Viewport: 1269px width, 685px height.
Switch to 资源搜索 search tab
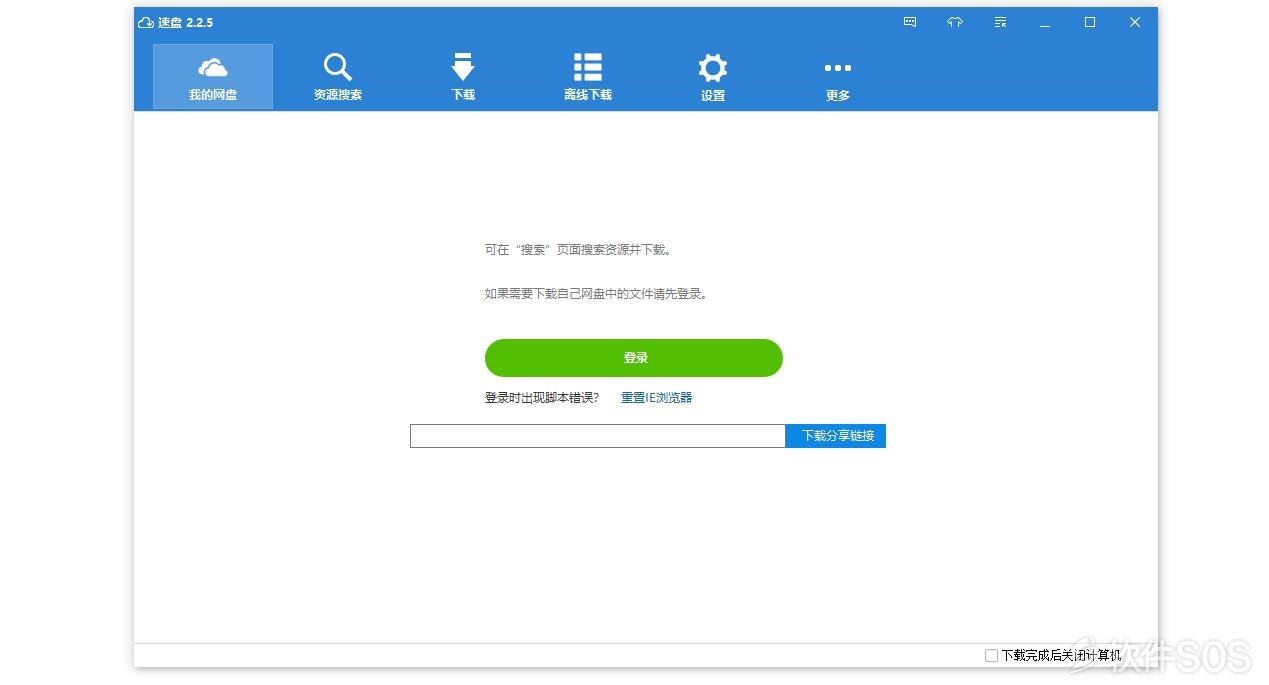tap(338, 76)
